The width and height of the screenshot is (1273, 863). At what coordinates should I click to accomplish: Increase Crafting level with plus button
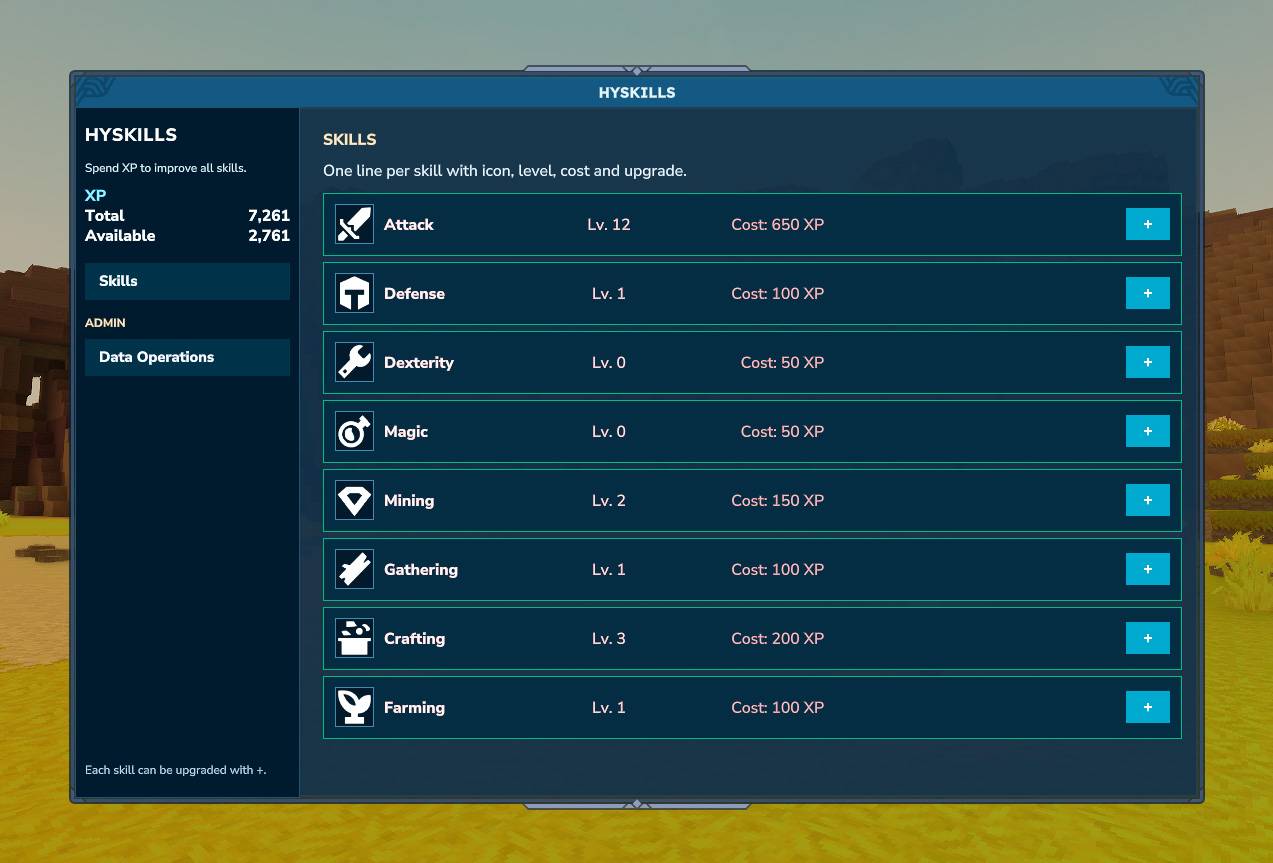1148,639
